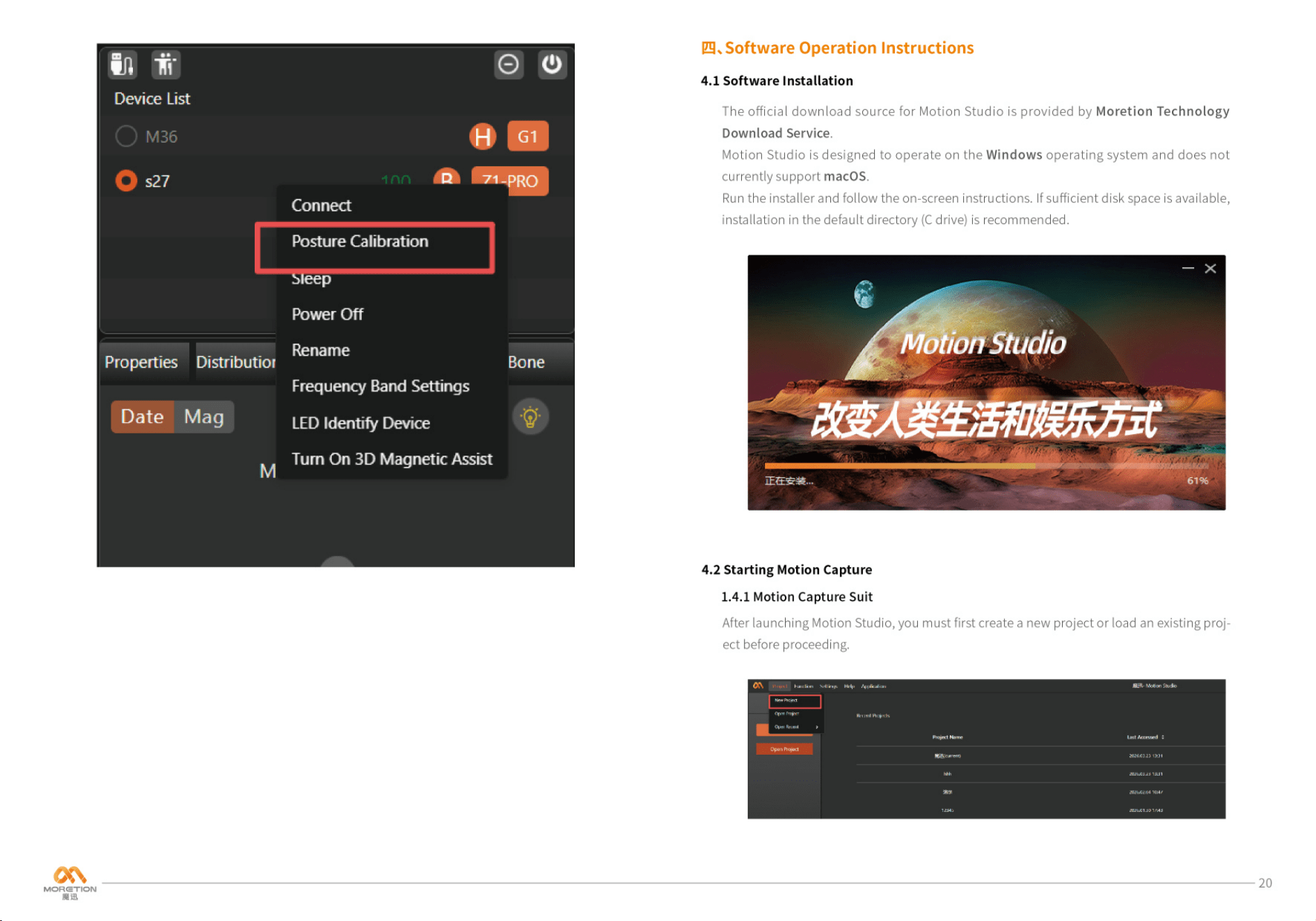Image resolution: width=1316 pixels, height=921 pixels.
Task: Select the M36 device radio button
Action: 126,136
